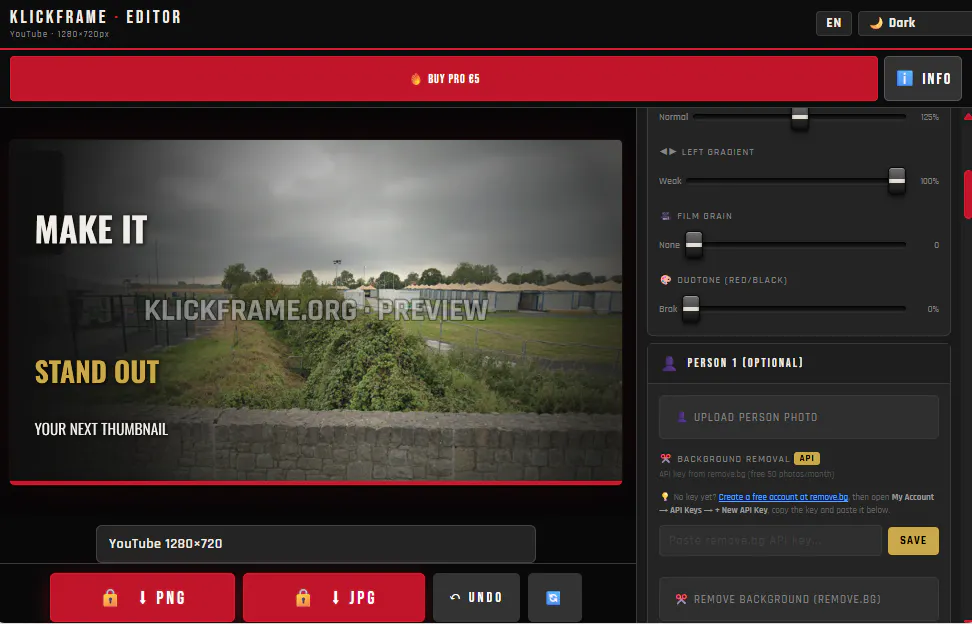This screenshot has height=624, width=972.
Task: Click the lightbulb hint icon
Action: coord(665,497)
